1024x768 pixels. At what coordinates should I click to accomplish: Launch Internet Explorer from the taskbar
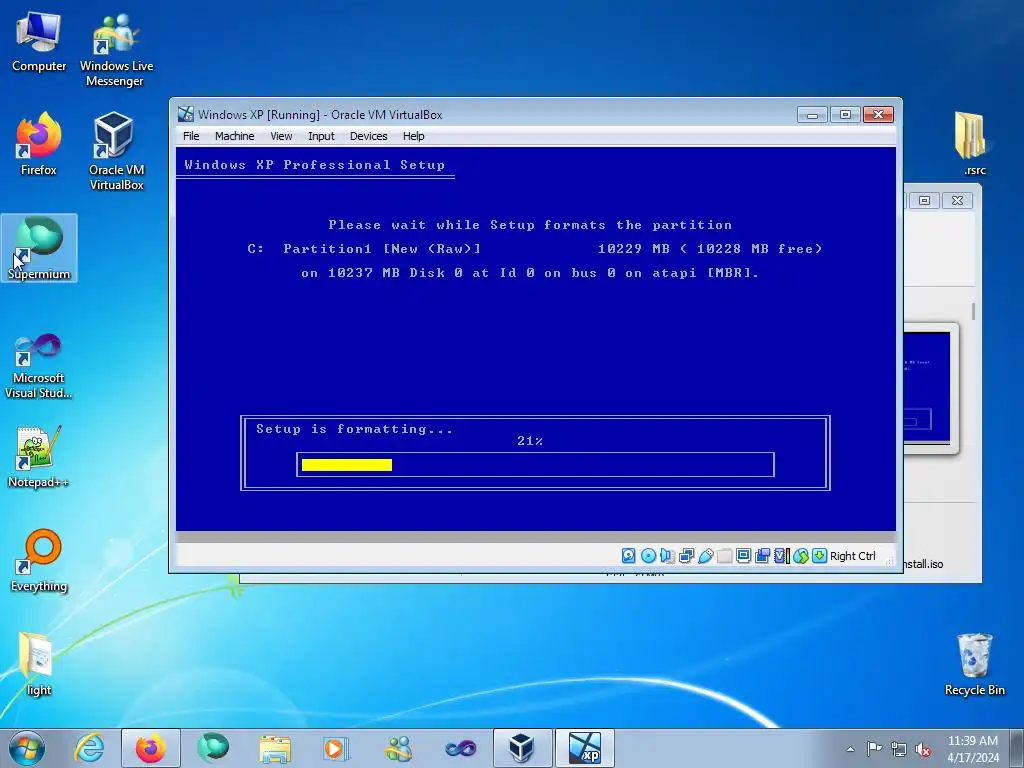89,748
